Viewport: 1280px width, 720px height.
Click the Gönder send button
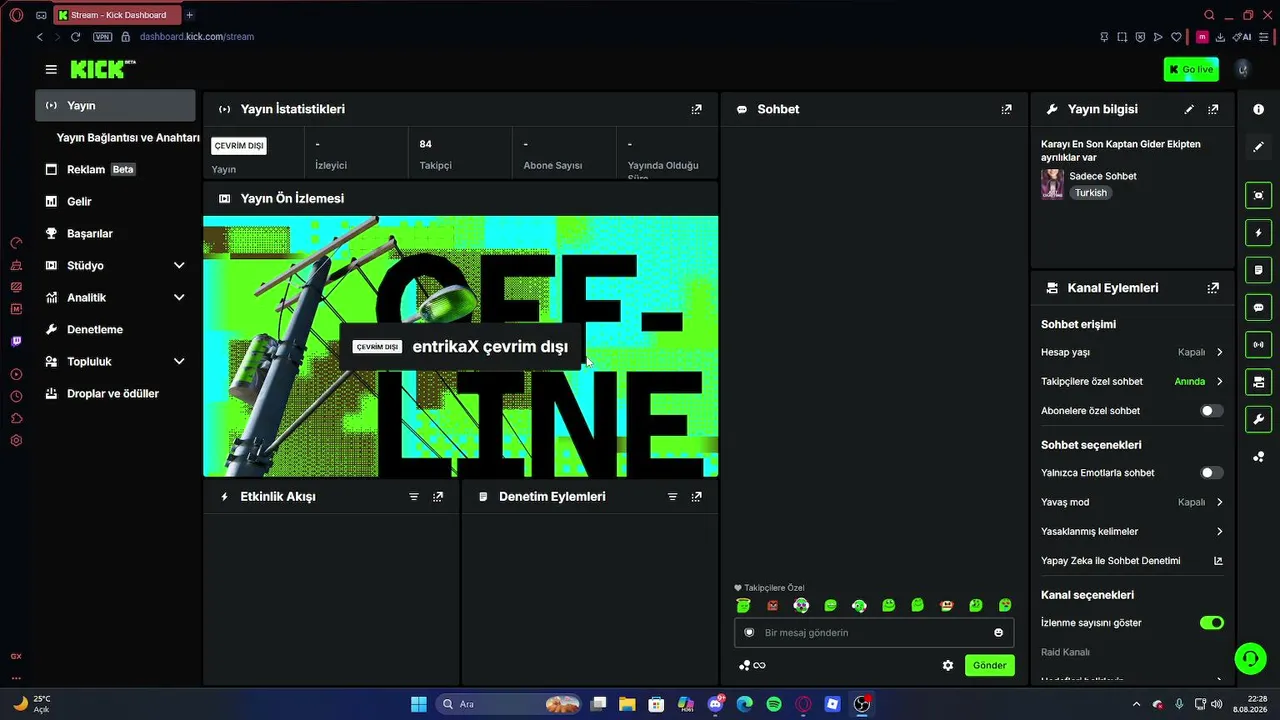coord(989,665)
